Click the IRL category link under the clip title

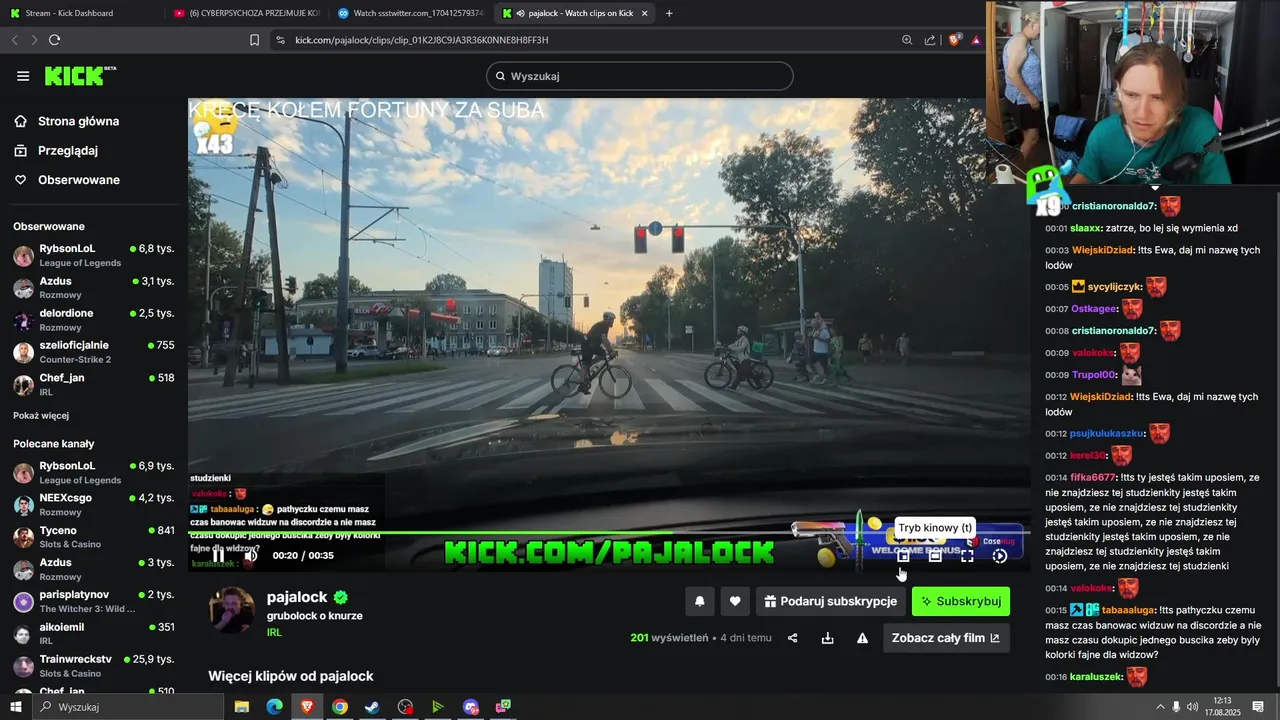(274, 633)
